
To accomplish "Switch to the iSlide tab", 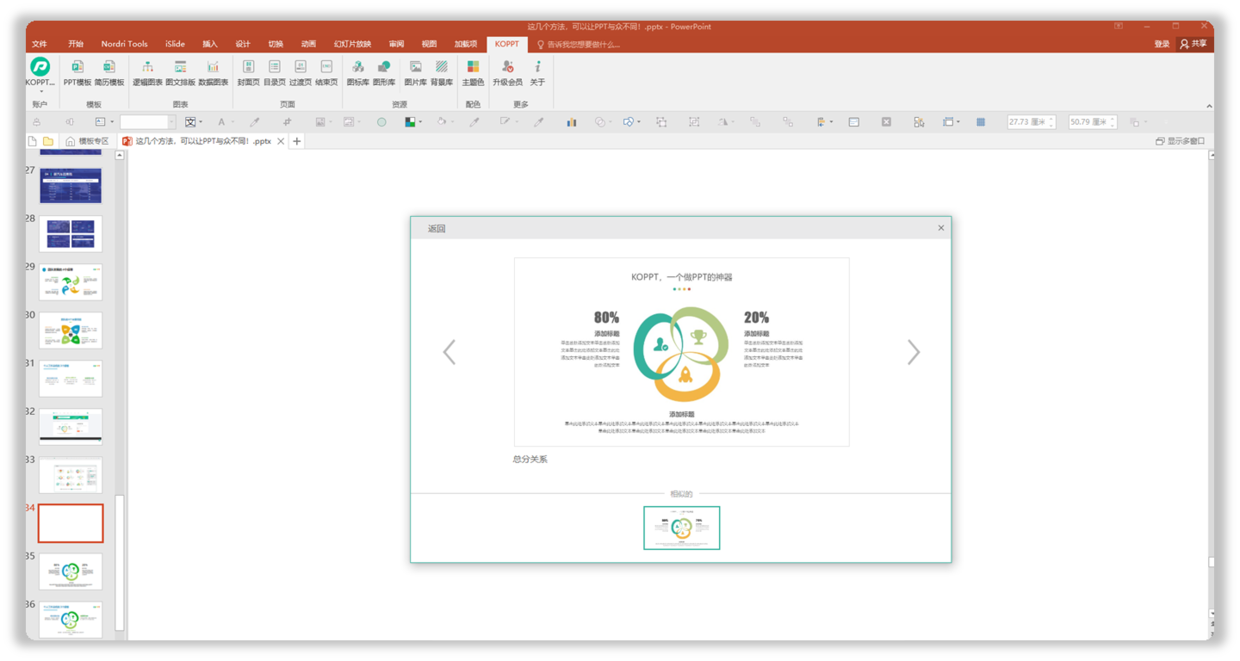I will point(175,44).
